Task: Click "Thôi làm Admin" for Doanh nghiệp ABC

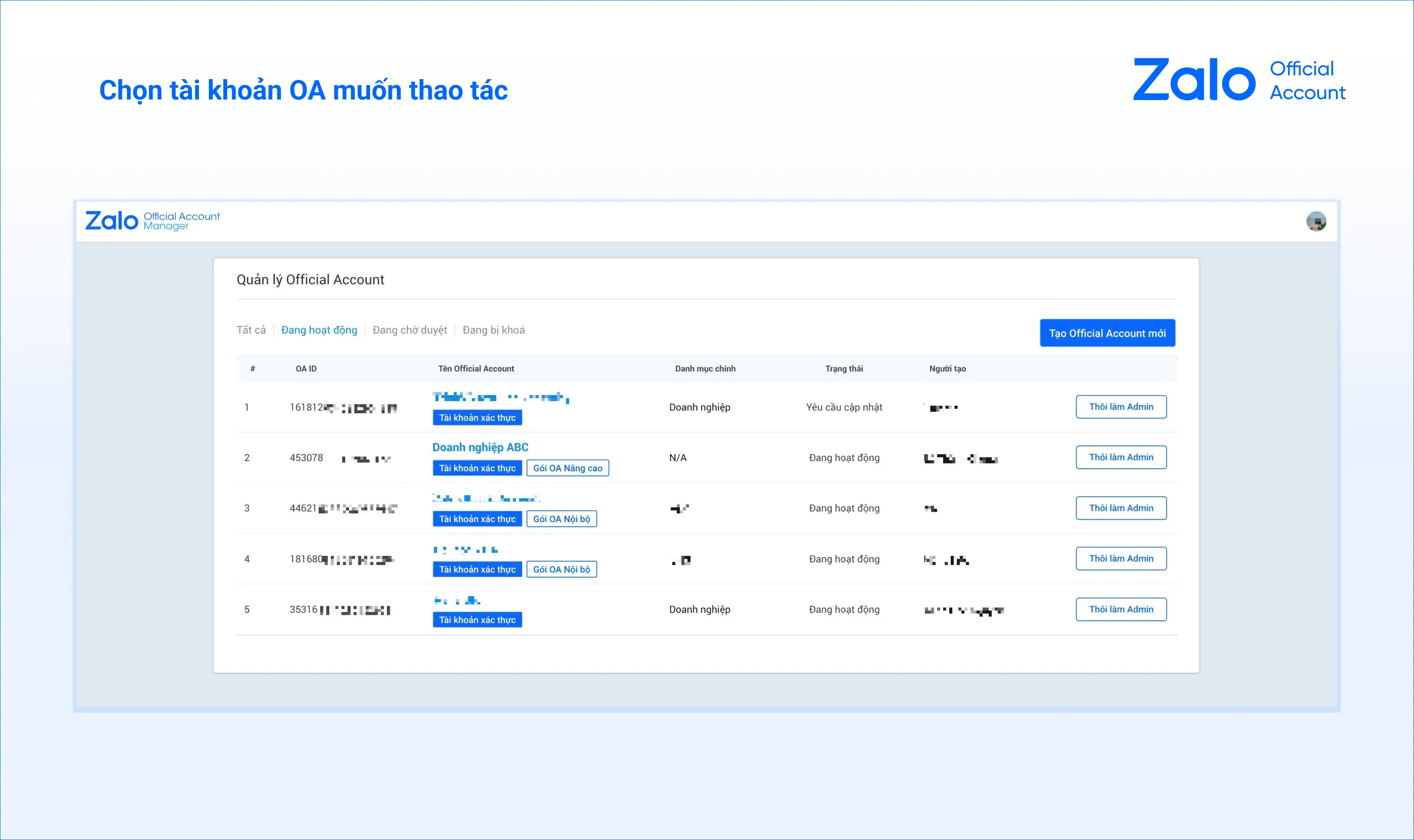Action: pyautogui.click(x=1121, y=457)
